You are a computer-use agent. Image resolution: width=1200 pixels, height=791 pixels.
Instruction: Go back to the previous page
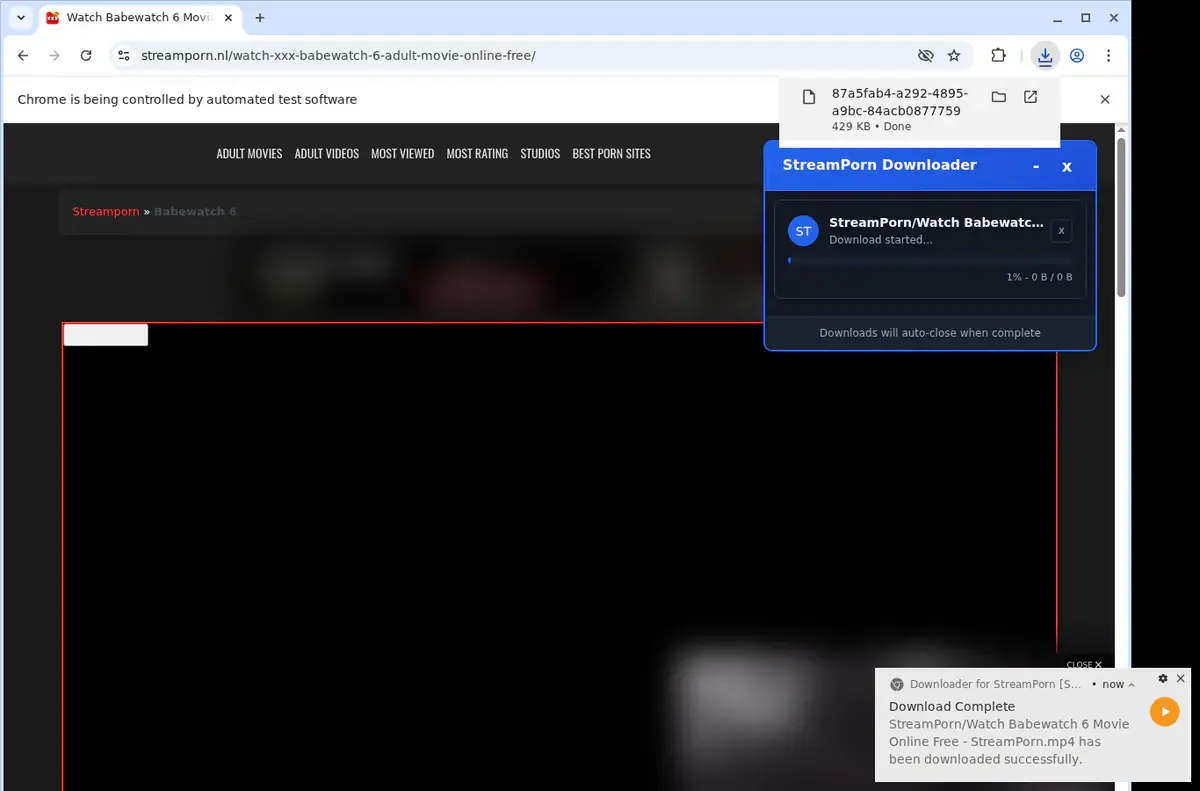pyautogui.click(x=23, y=56)
